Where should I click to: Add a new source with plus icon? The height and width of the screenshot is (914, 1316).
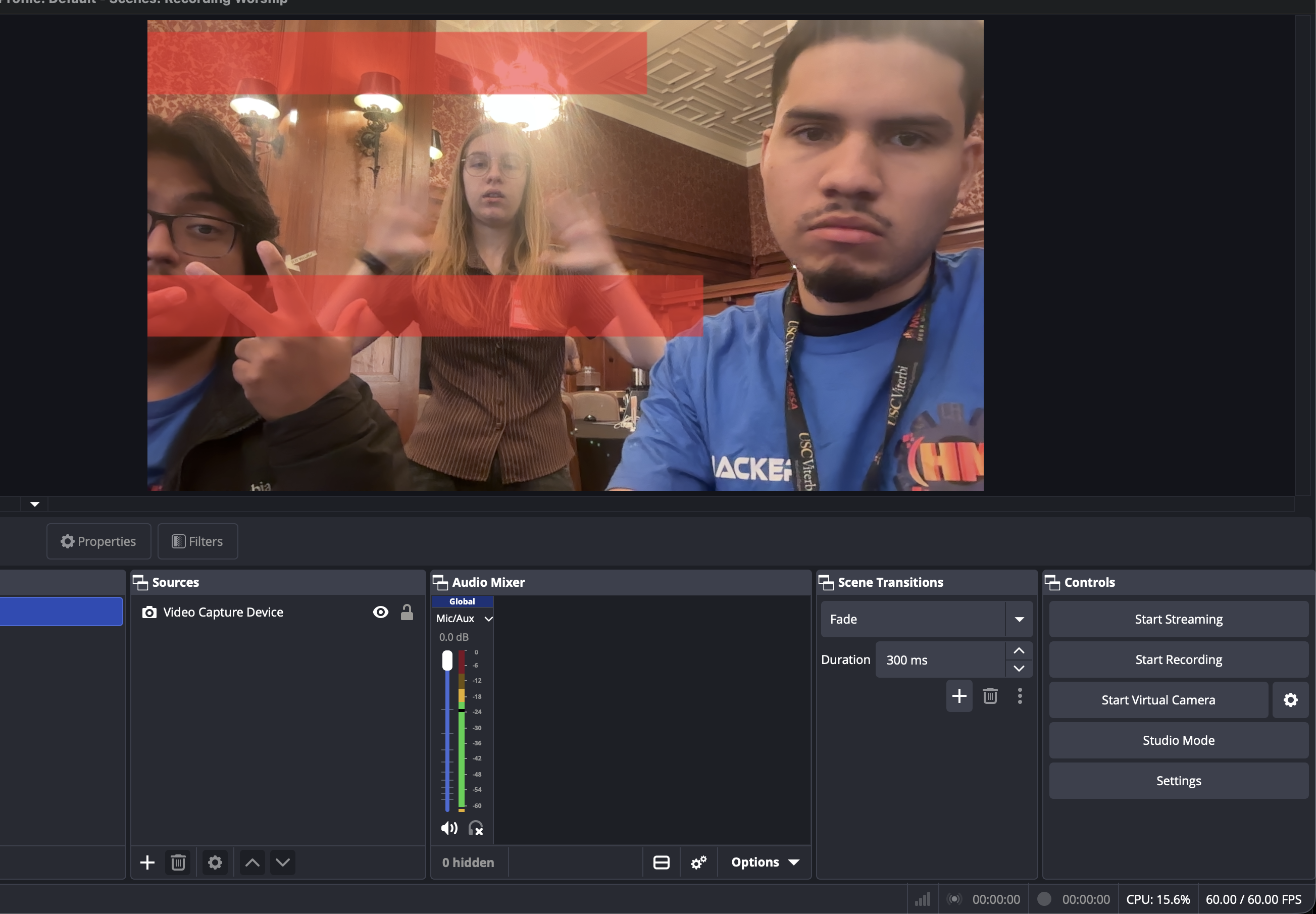[x=147, y=862]
